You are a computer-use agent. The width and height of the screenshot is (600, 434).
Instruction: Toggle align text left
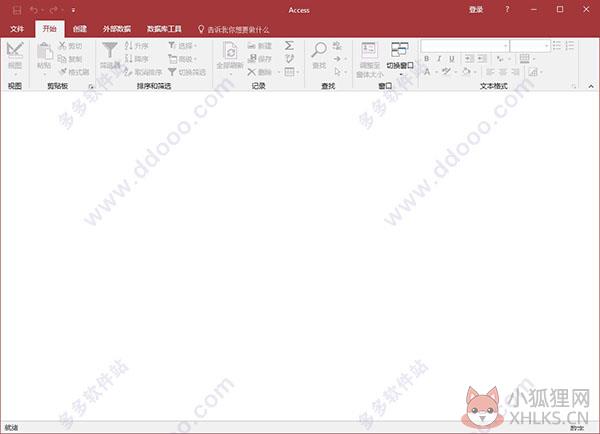[490, 72]
